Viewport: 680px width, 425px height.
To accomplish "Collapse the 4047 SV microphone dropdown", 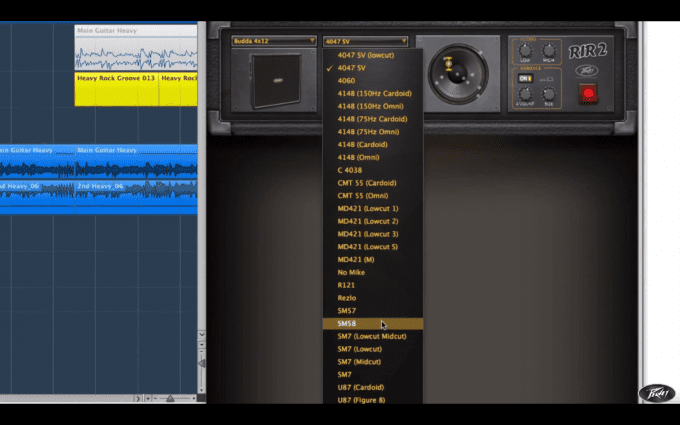I will coord(364,41).
